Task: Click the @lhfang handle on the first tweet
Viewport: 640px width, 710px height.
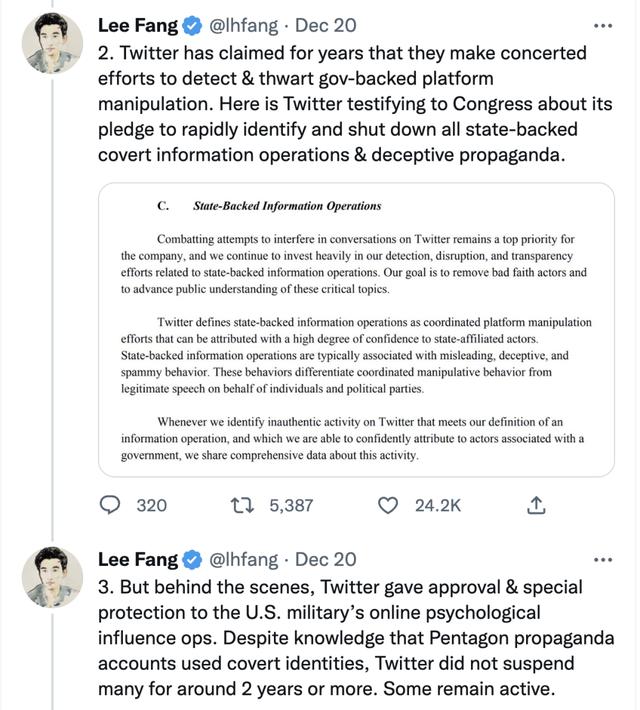Action: pos(246,24)
